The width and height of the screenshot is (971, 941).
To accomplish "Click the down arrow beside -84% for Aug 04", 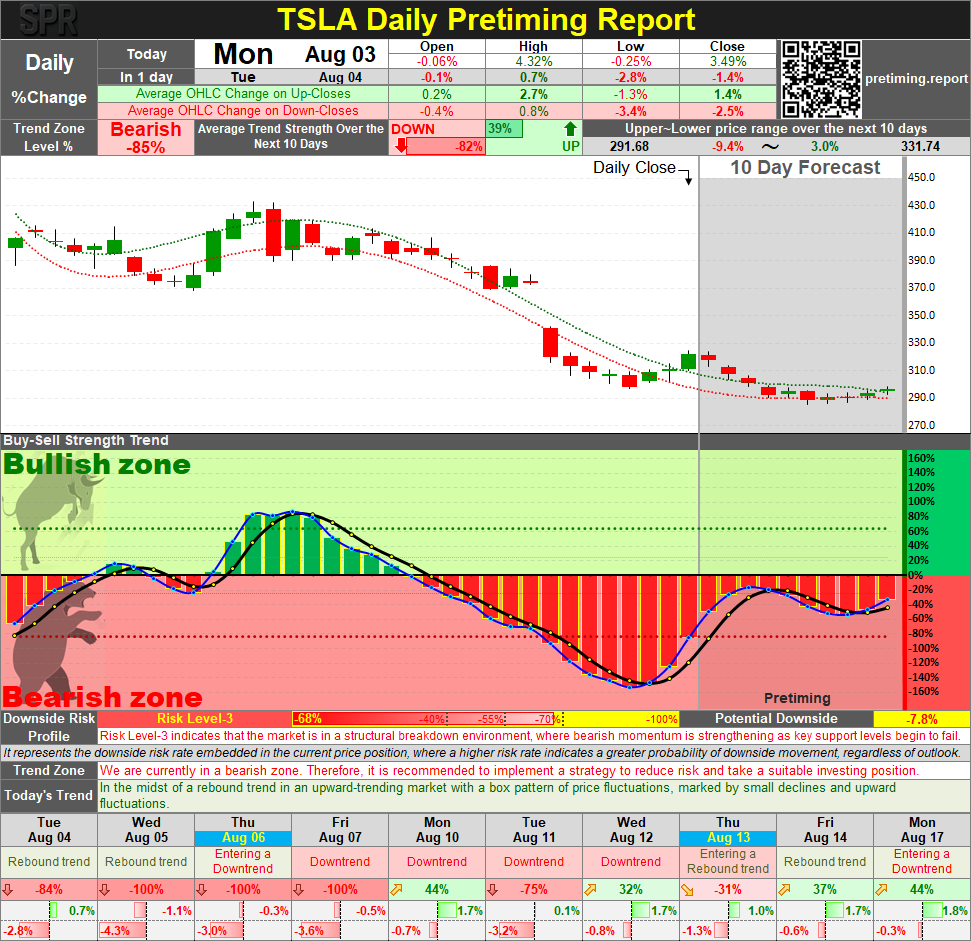I will 8,890.
